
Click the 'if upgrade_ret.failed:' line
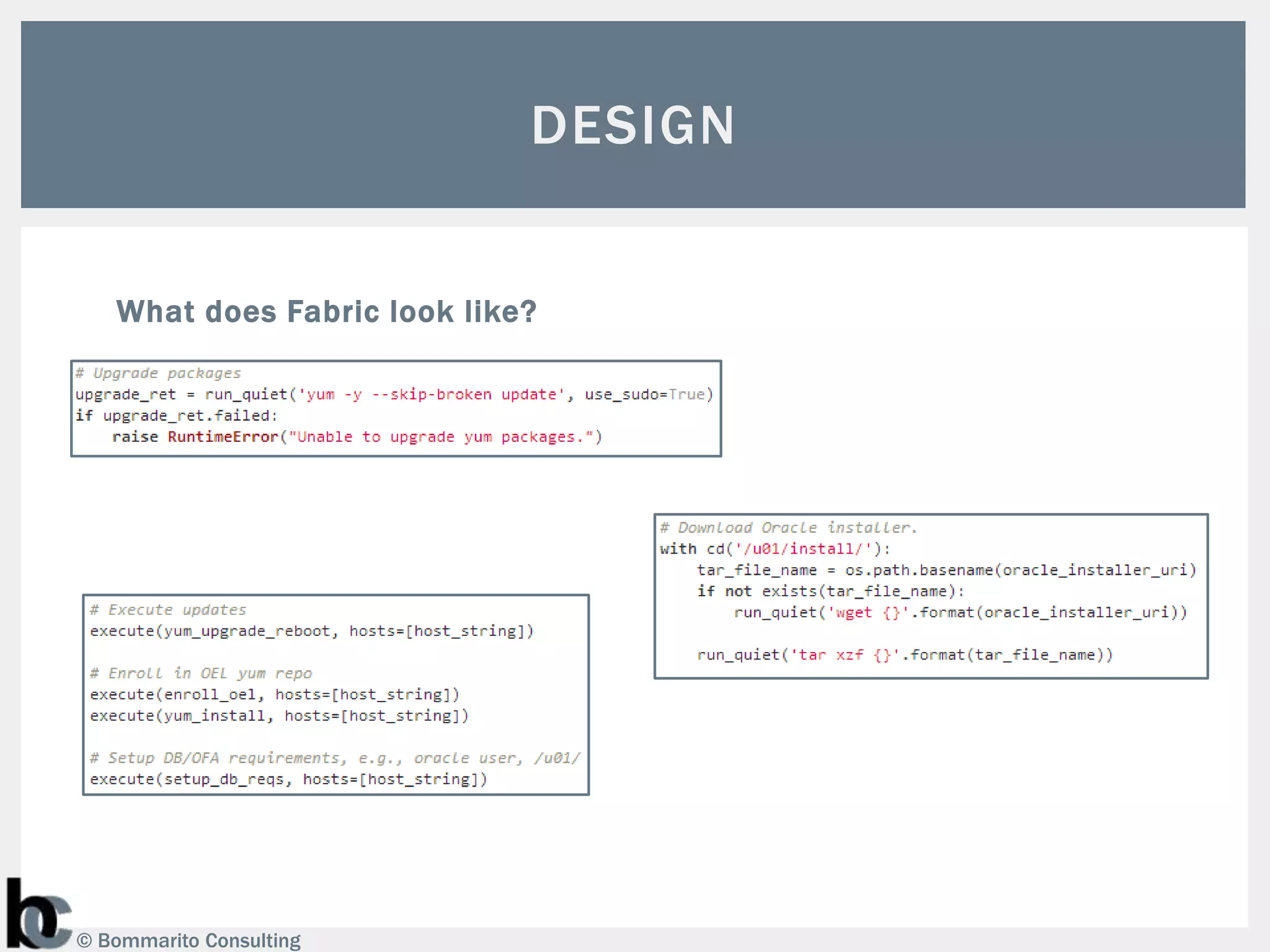(x=177, y=415)
